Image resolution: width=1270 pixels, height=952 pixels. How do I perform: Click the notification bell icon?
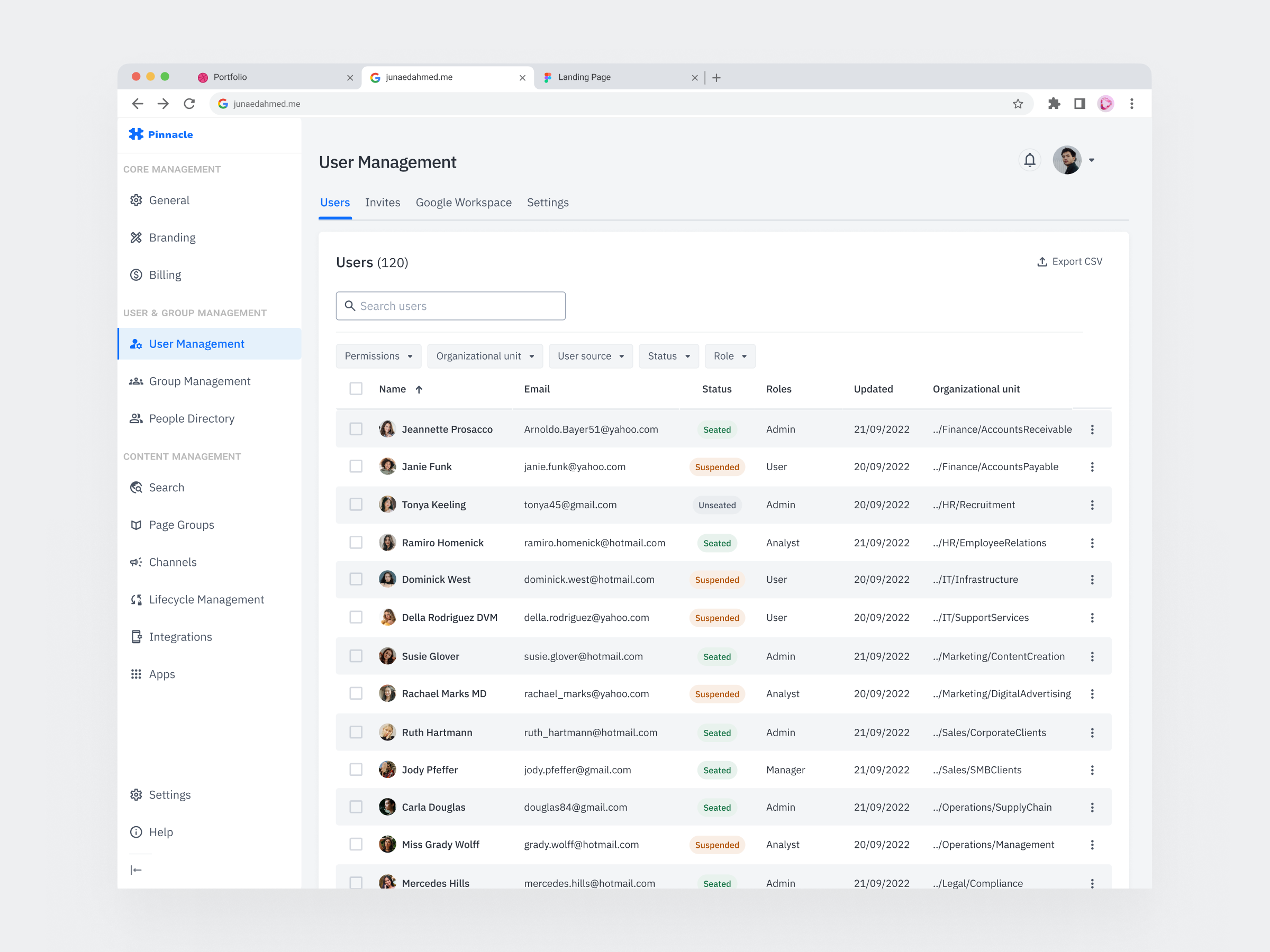1029,160
